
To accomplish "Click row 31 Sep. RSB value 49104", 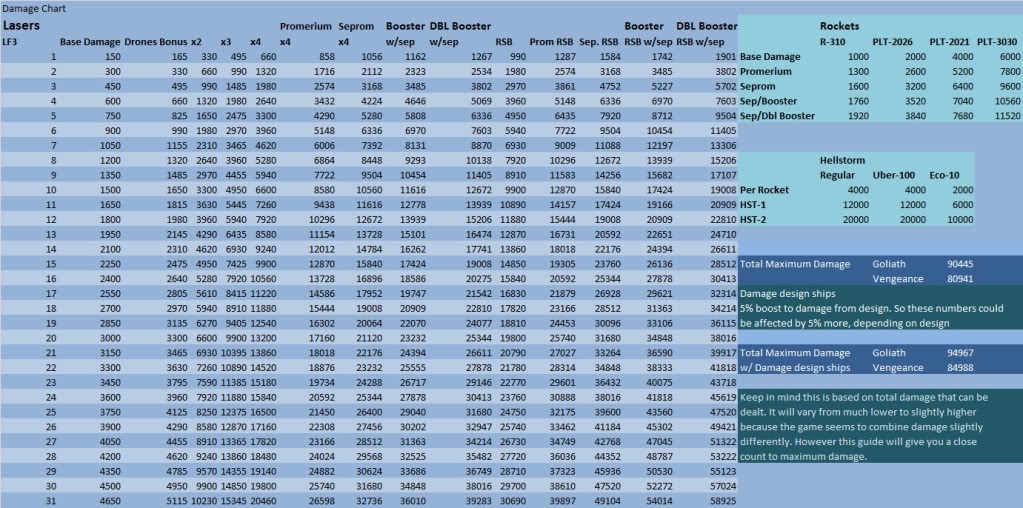I will click(607, 501).
